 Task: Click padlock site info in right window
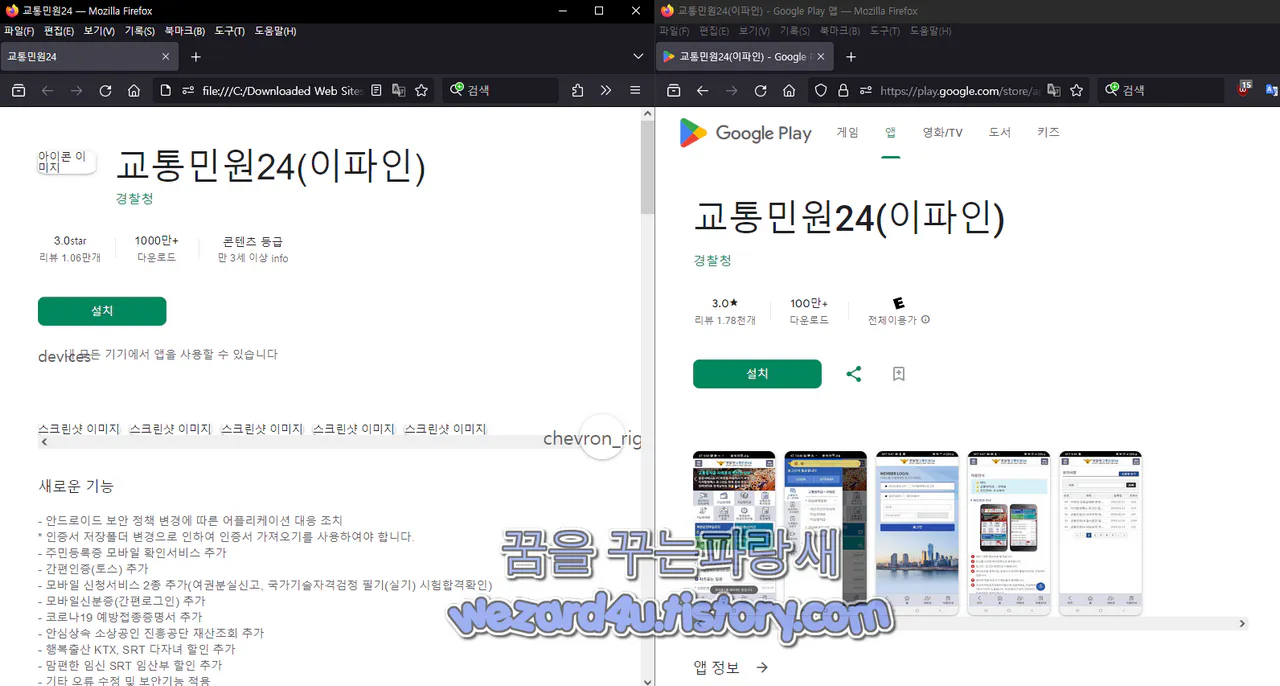click(843, 90)
